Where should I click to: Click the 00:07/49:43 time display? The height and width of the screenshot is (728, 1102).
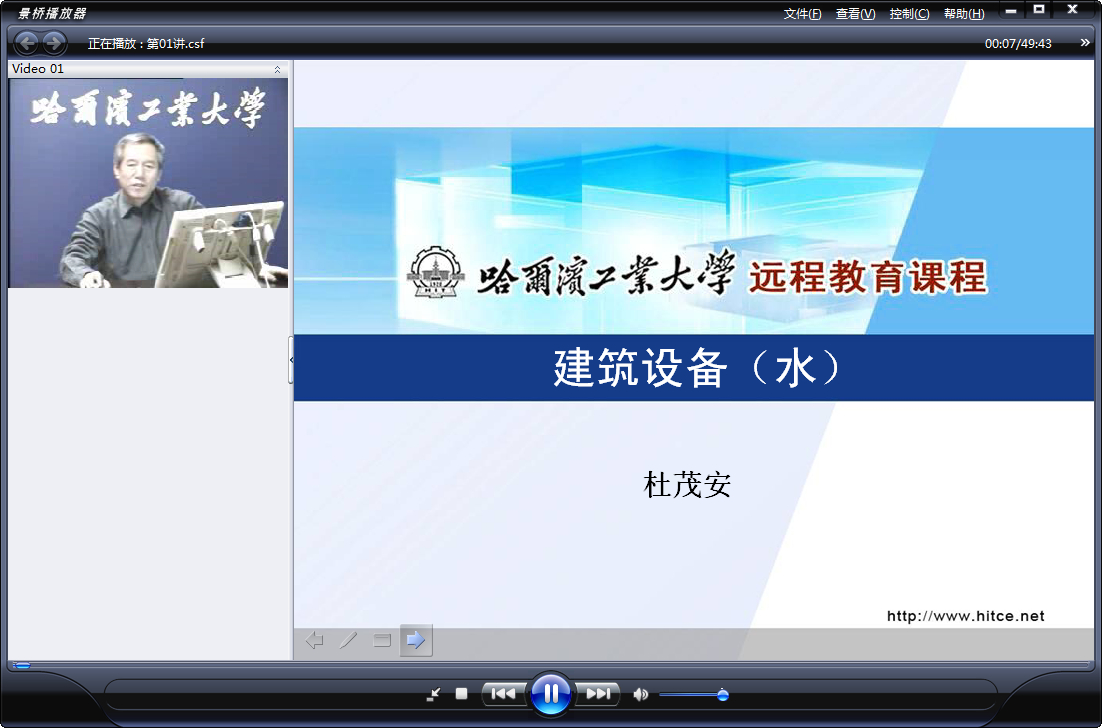[1018, 44]
